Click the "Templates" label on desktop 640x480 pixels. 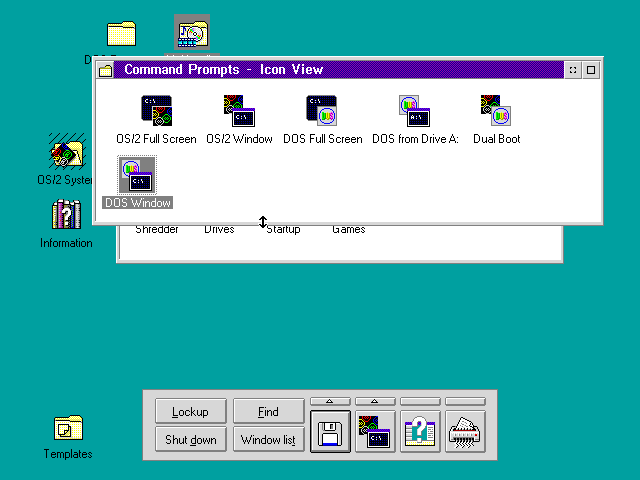(x=68, y=454)
